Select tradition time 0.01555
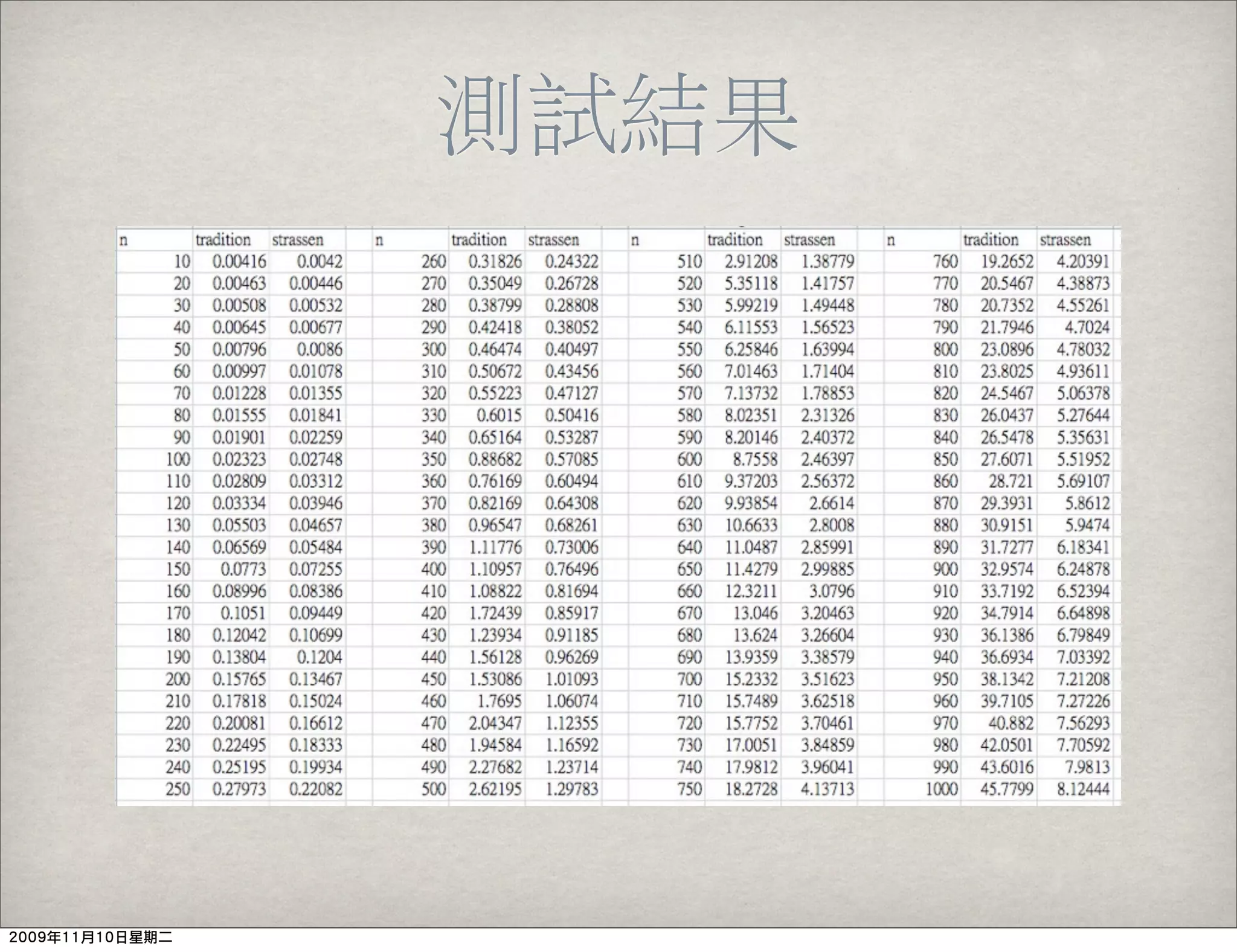Screen dimensions: 1237x952 239,416
